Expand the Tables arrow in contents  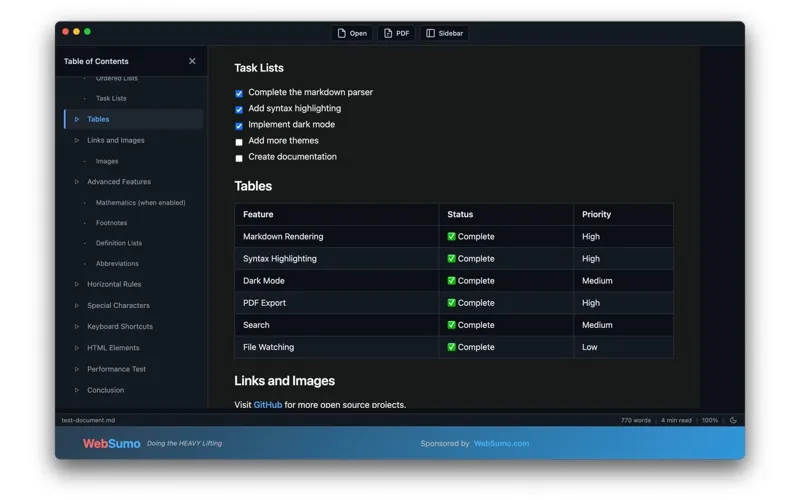tap(77, 119)
